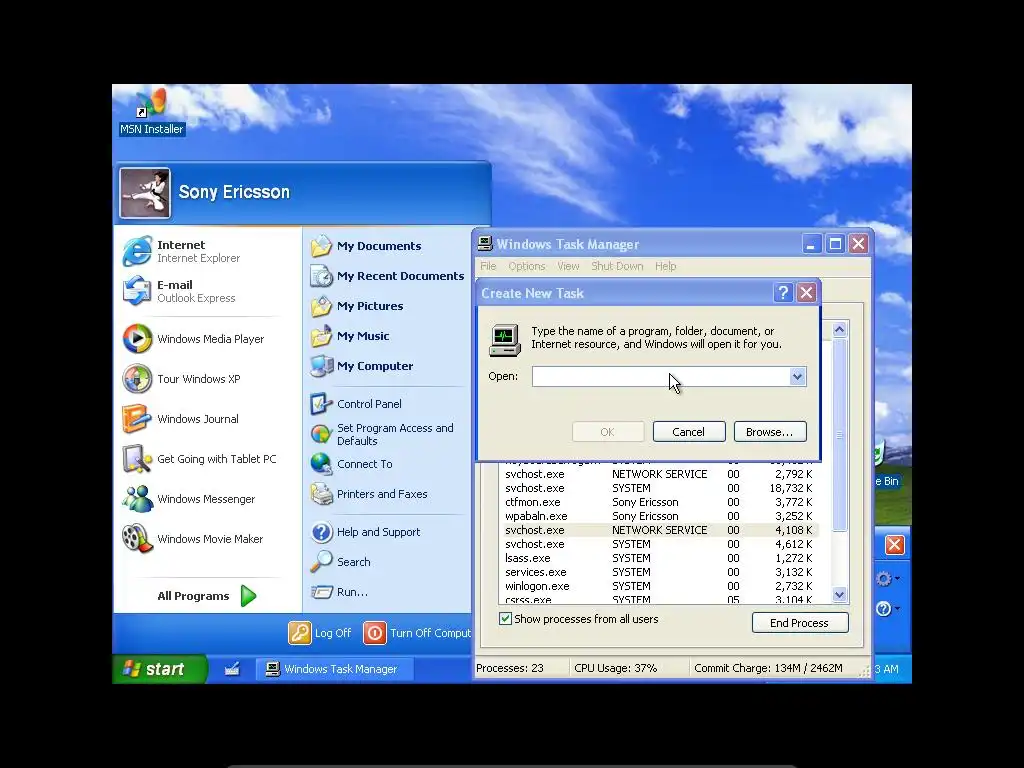Click the Log Off key icon

pos(300,633)
